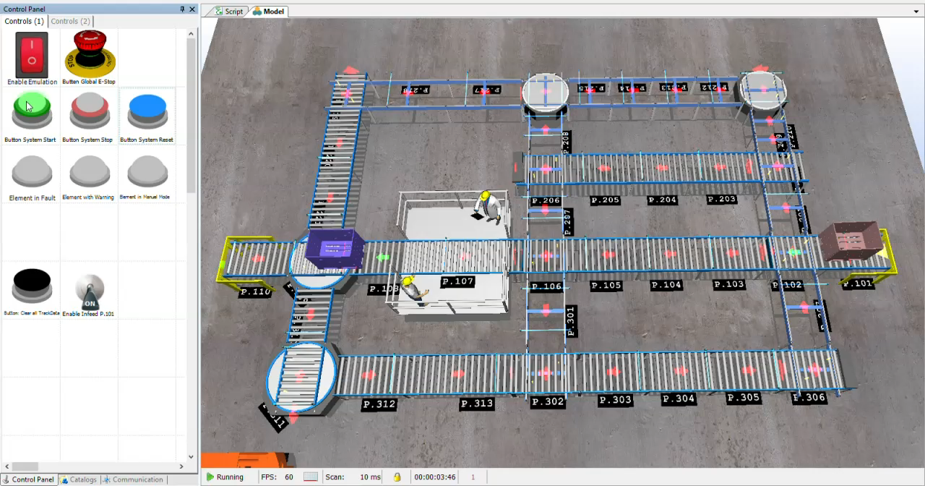The width and height of the screenshot is (925, 486).
Task: Click the elapsed time 00:00:03:46
Action: (x=435, y=477)
